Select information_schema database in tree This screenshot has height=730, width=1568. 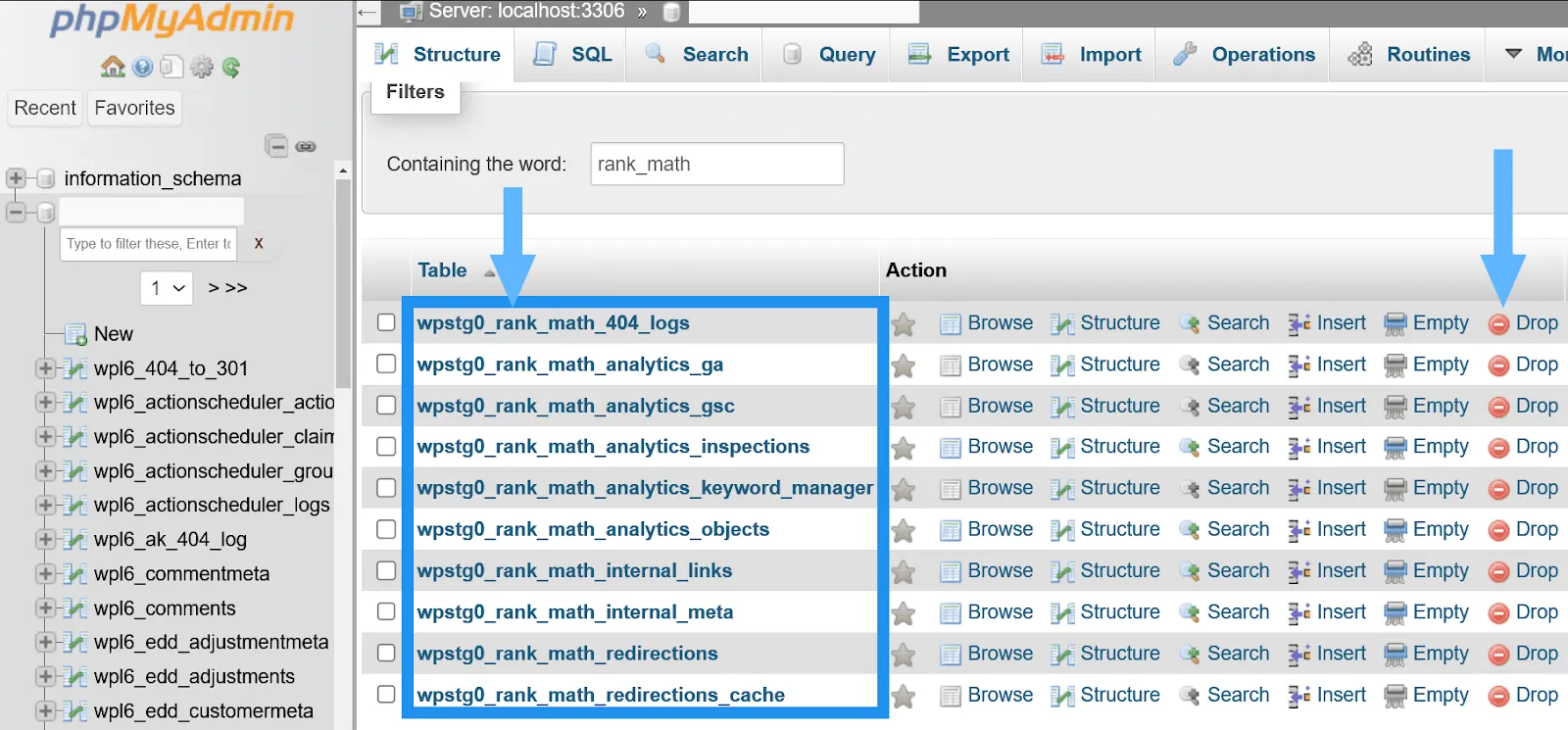pos(153,178)
